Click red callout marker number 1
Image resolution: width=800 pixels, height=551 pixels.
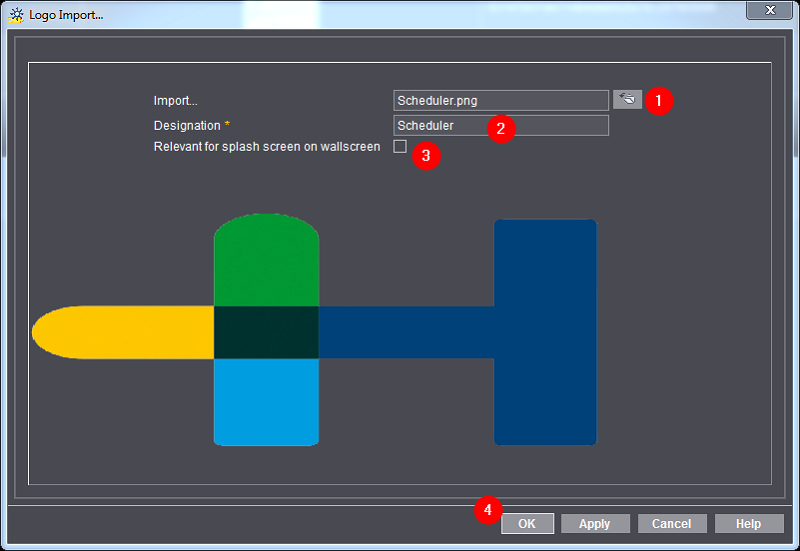(x=658, y=100)
